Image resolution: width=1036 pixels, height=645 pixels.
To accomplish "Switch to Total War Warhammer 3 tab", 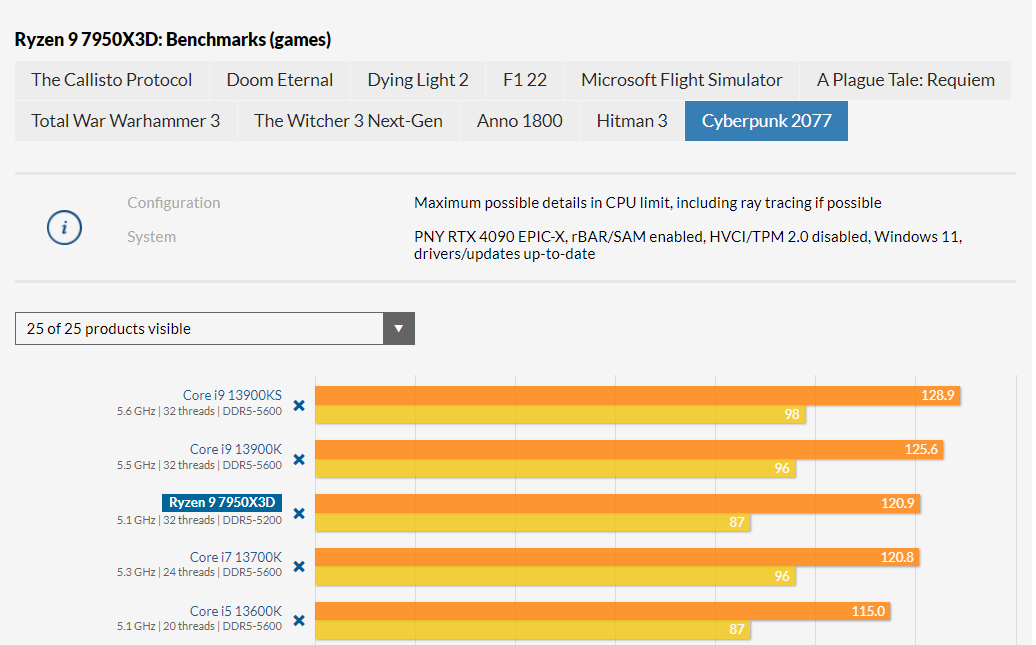I will [x=126, y=121].
